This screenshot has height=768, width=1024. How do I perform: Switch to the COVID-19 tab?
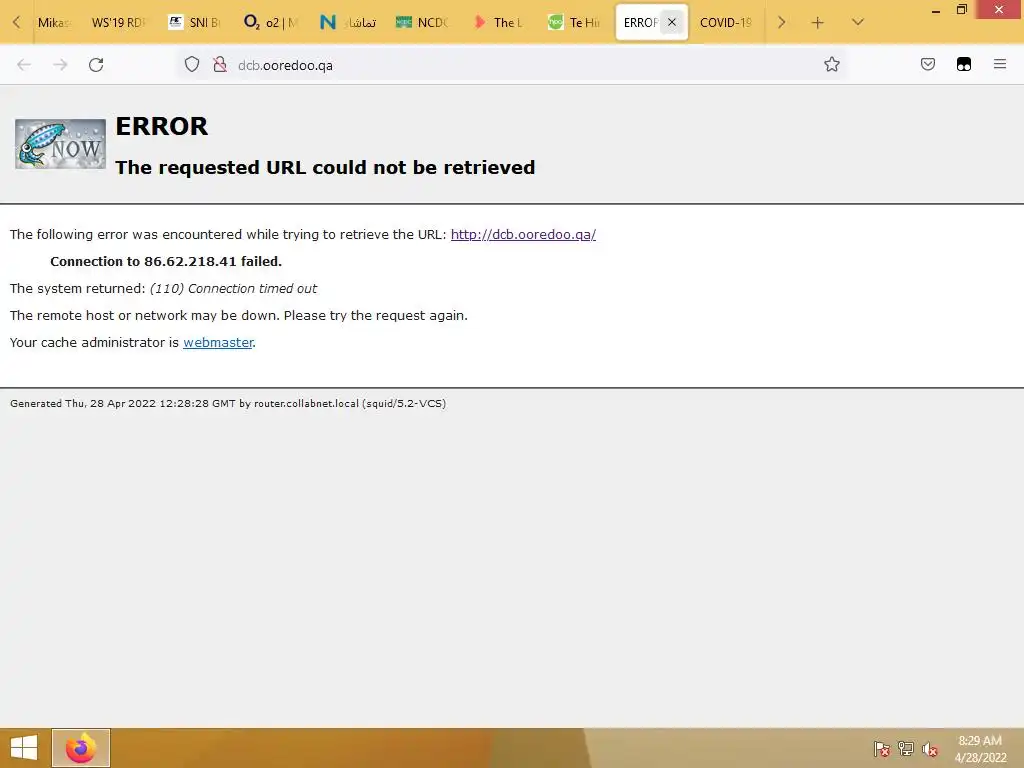click(x=726, y=23)
